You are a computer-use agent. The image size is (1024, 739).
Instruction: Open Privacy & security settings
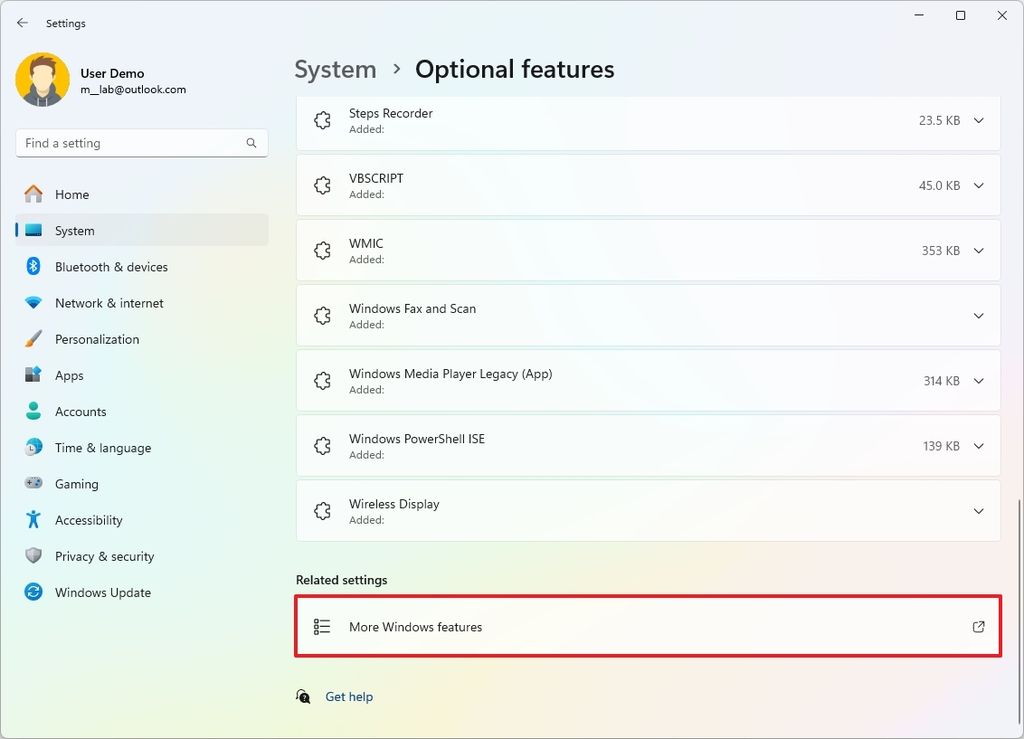click(102, 556)
